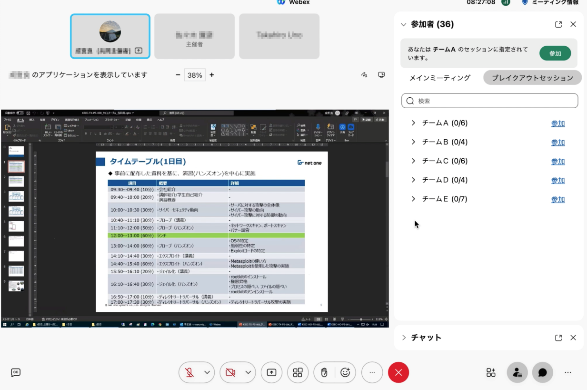Image resolution: width=587 pixels, height=390 pixels.
Task: Click the green 参加 button for チームA session
Action: pos(555,54)
